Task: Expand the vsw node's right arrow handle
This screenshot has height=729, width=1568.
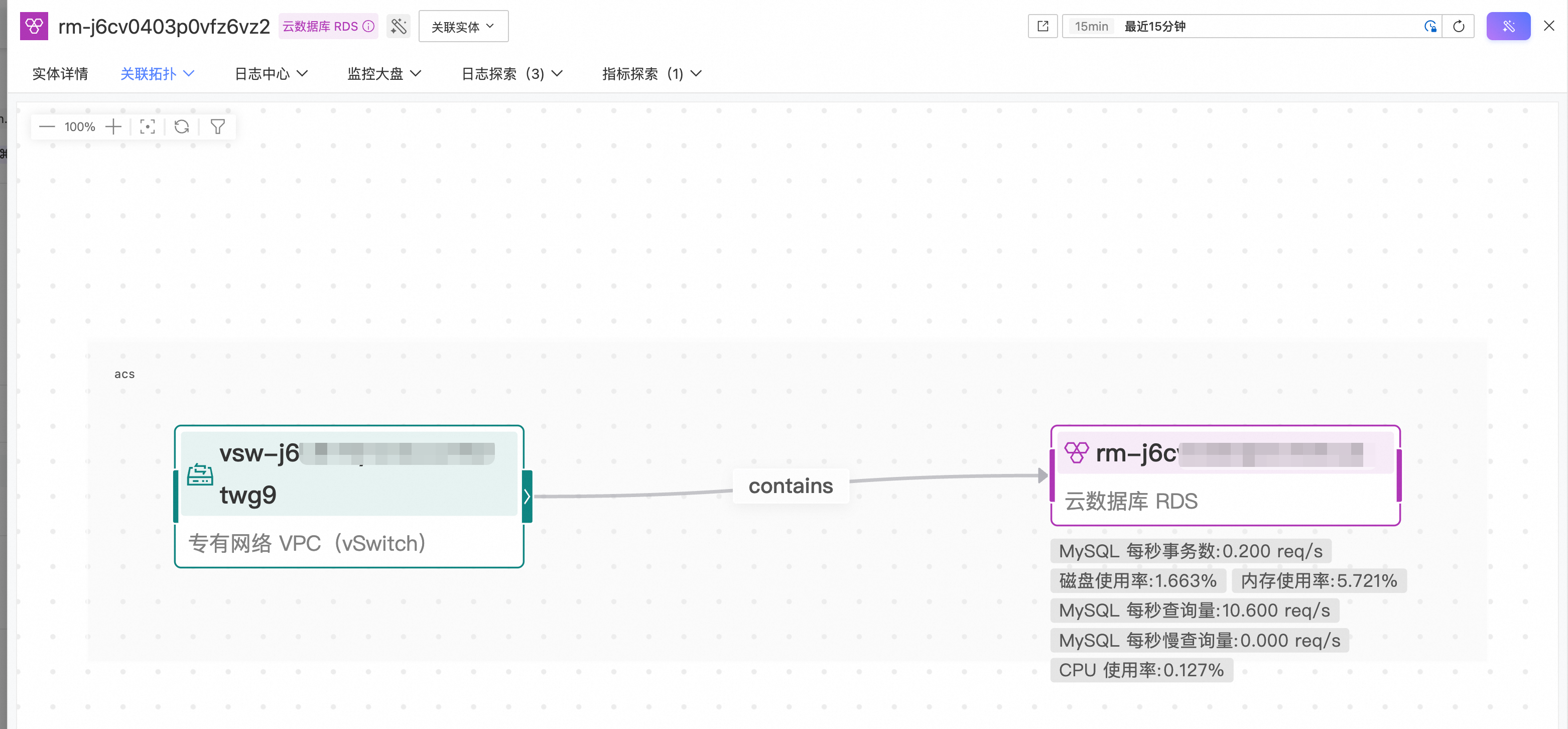Action: (527, 497)
